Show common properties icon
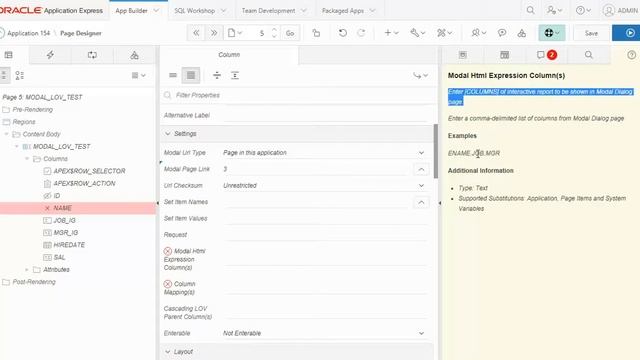The height and width of the screenshot is (360, 640). point(173,75)
